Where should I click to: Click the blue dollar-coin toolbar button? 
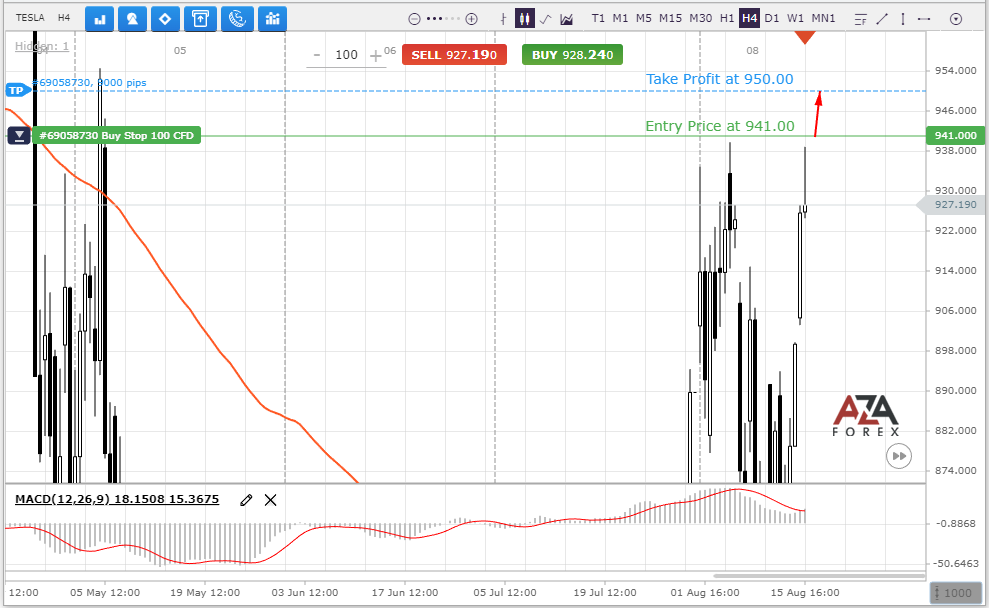[x=237, y=19]
